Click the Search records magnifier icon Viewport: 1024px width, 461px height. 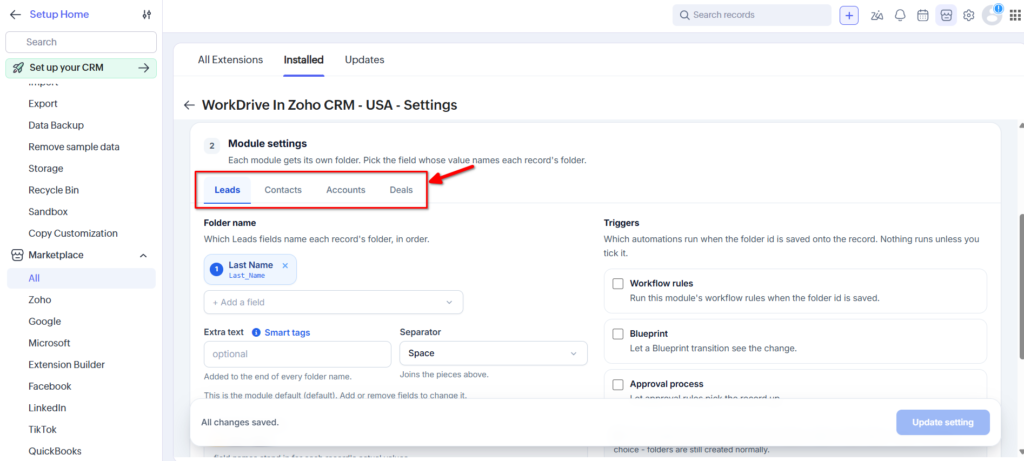[x=684, y=15]
